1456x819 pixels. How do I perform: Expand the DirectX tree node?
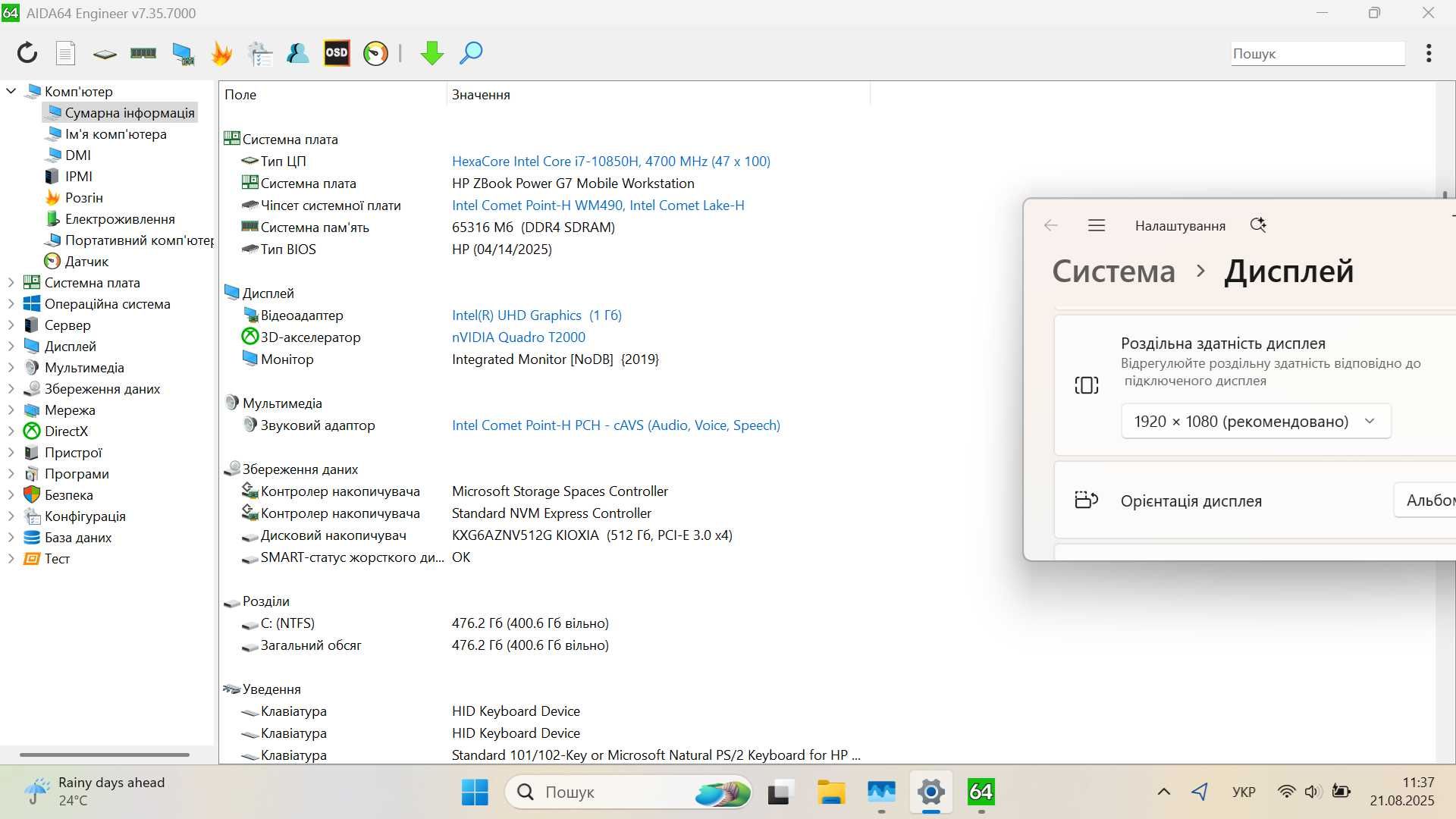coord(11,431)
